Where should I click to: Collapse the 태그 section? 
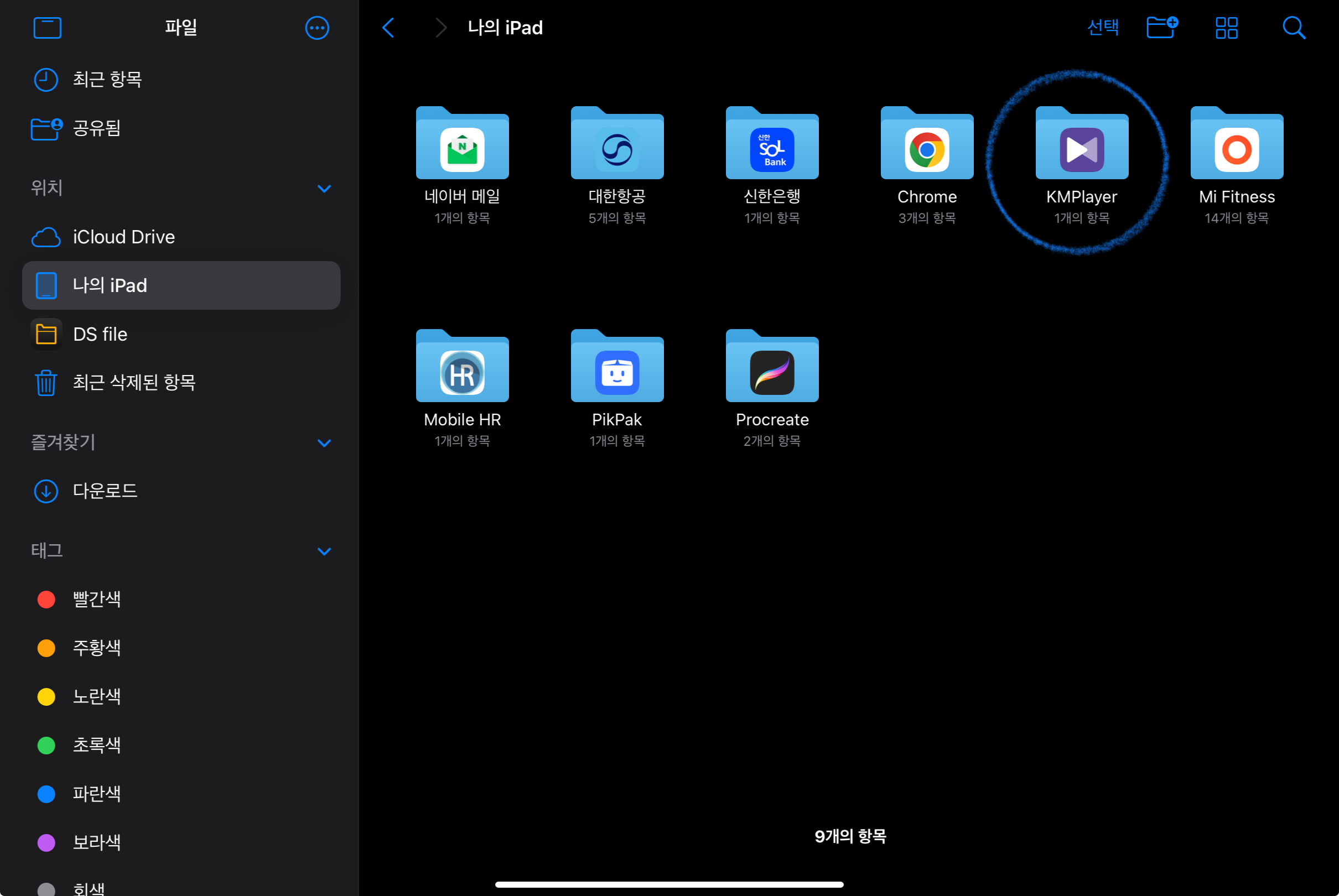pos(324,551)
